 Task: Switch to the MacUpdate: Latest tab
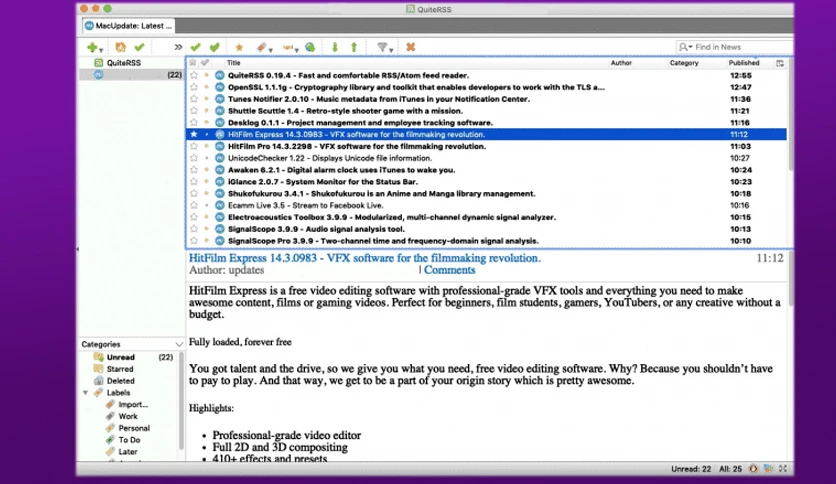[x=128, y=26]
